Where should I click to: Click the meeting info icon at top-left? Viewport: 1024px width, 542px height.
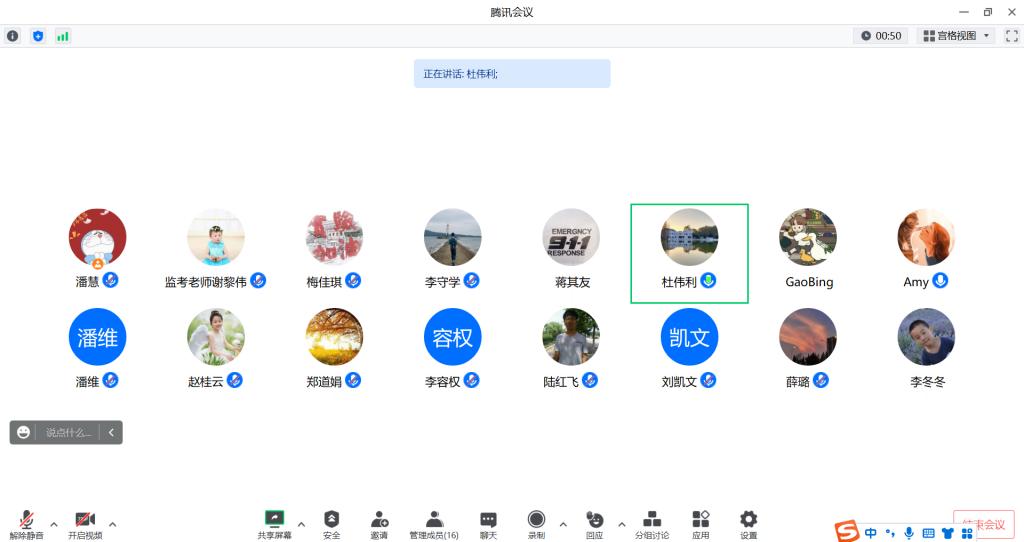point(13,36)
